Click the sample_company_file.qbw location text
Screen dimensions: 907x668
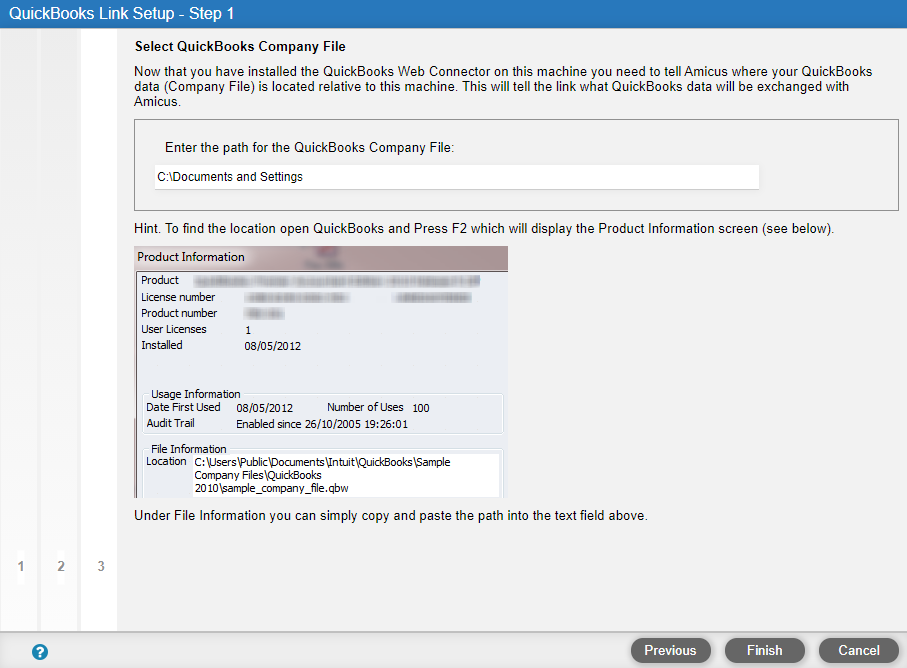(x=322, y=475)
